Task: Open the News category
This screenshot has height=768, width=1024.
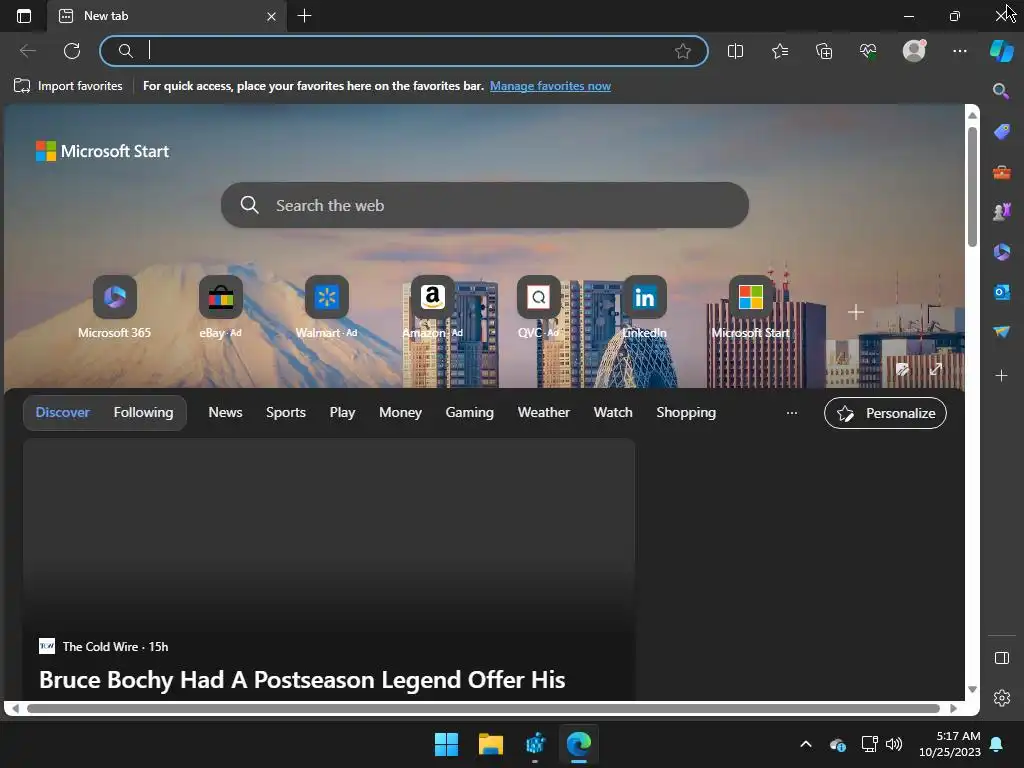Action: click(x=225, y=412)
